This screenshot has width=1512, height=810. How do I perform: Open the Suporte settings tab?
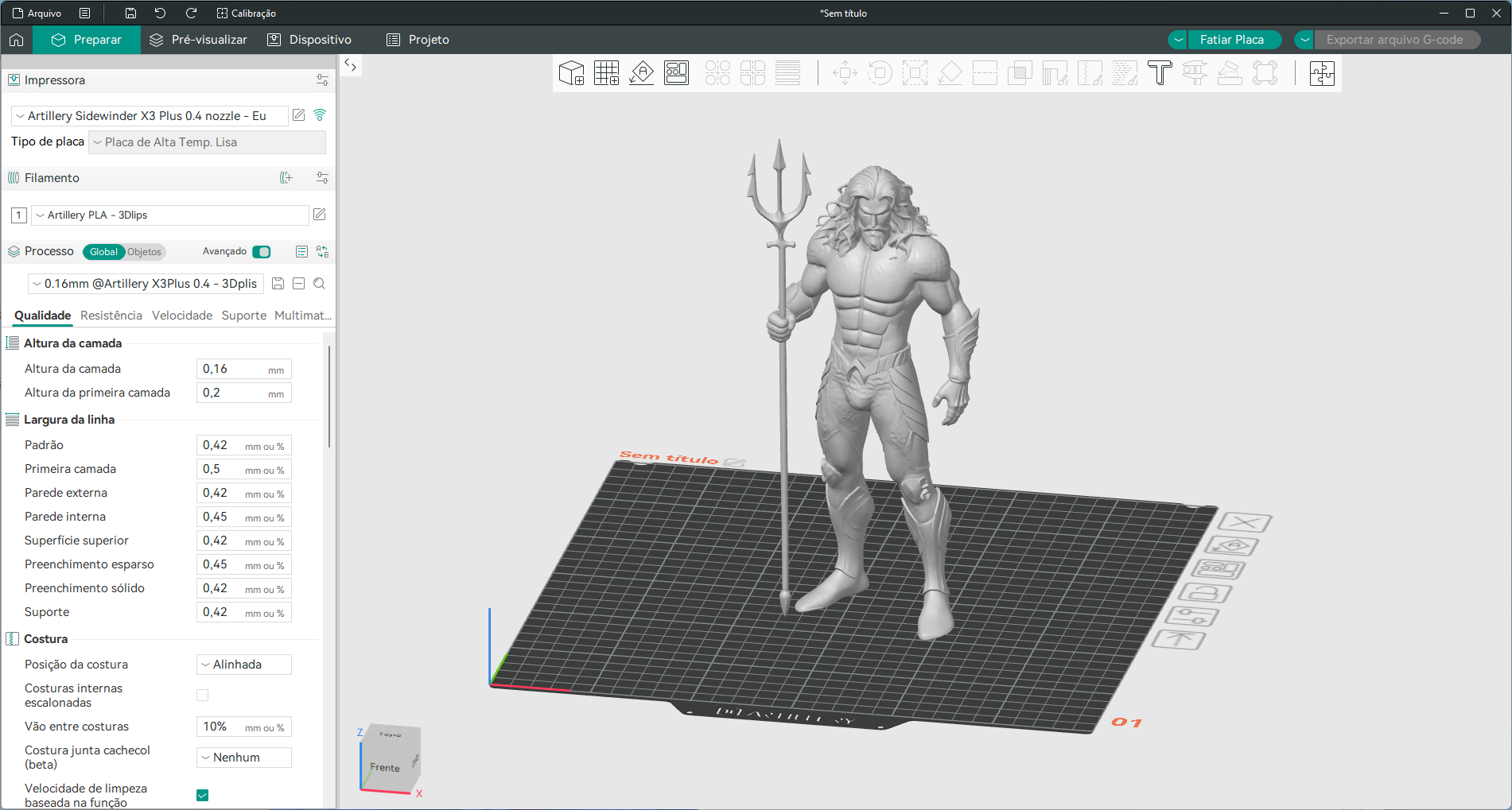244,316
